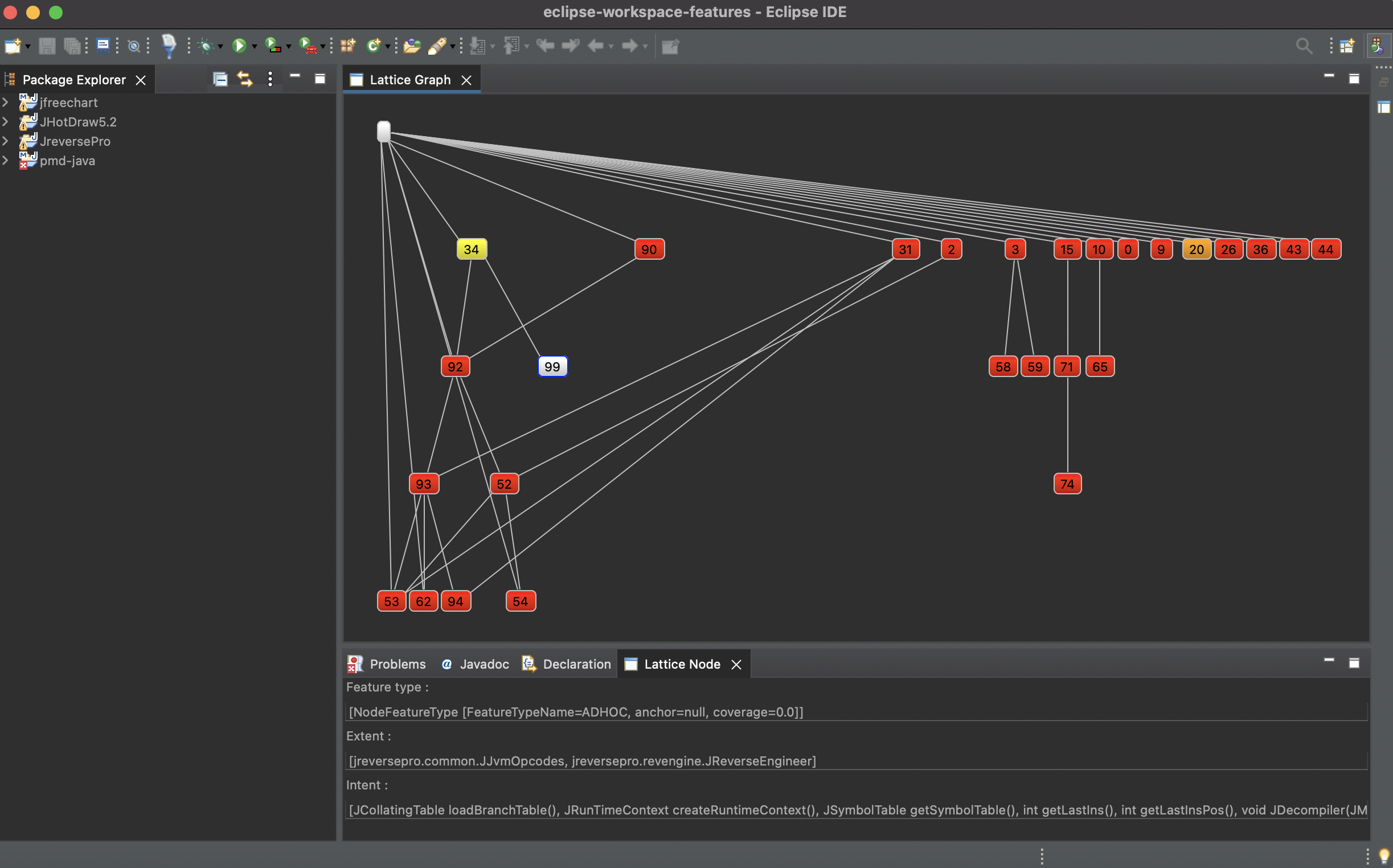Close the Lattice Node tab
The height and width of the screenshot is (868, 1393).
coord(736,664)
